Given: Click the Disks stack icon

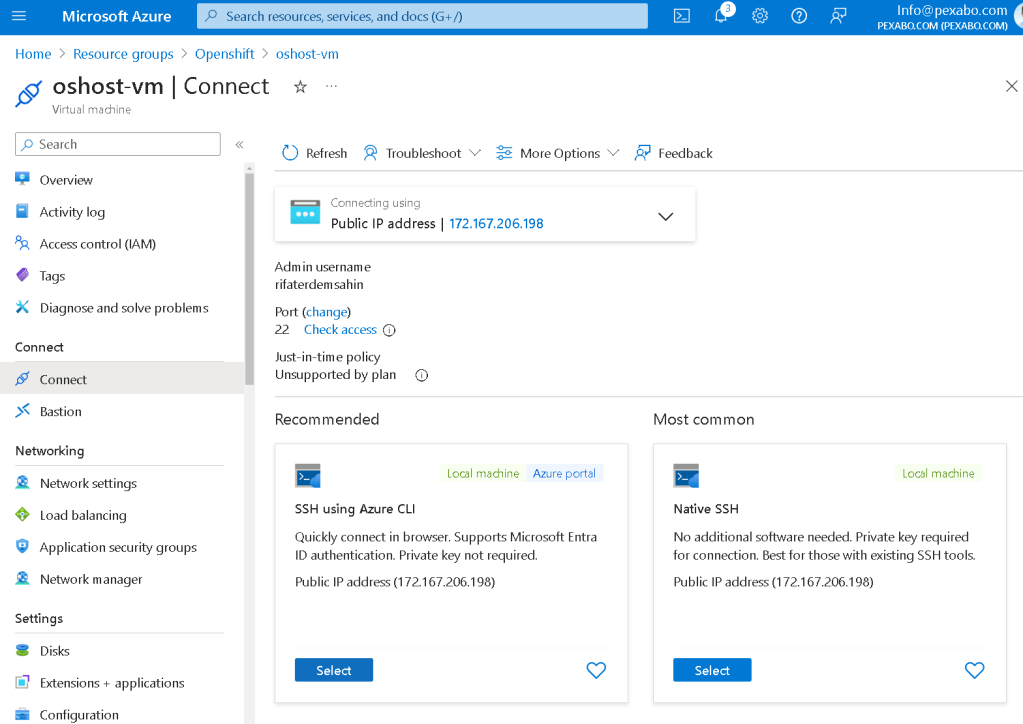Looking at the screenshot, I should (22, 650).
